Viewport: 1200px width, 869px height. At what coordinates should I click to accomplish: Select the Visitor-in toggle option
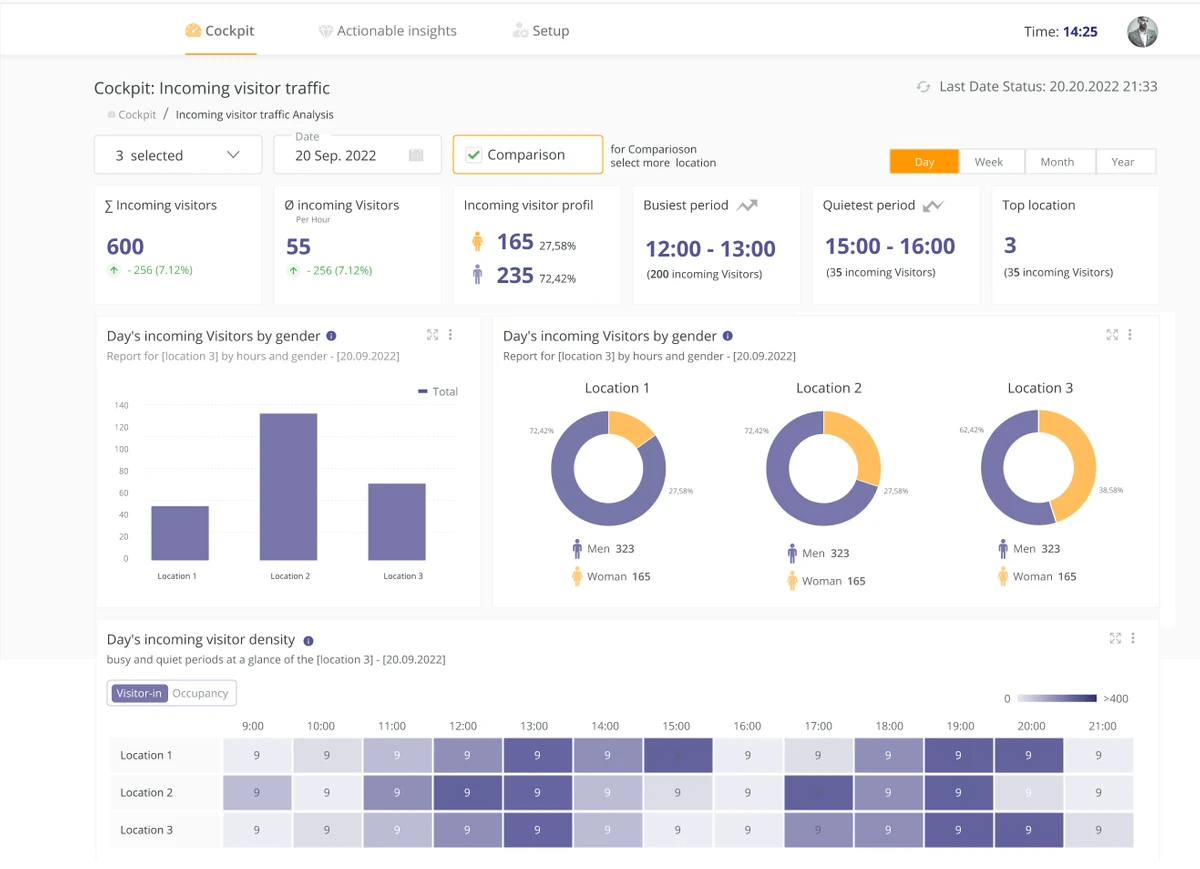pos(139,693)
